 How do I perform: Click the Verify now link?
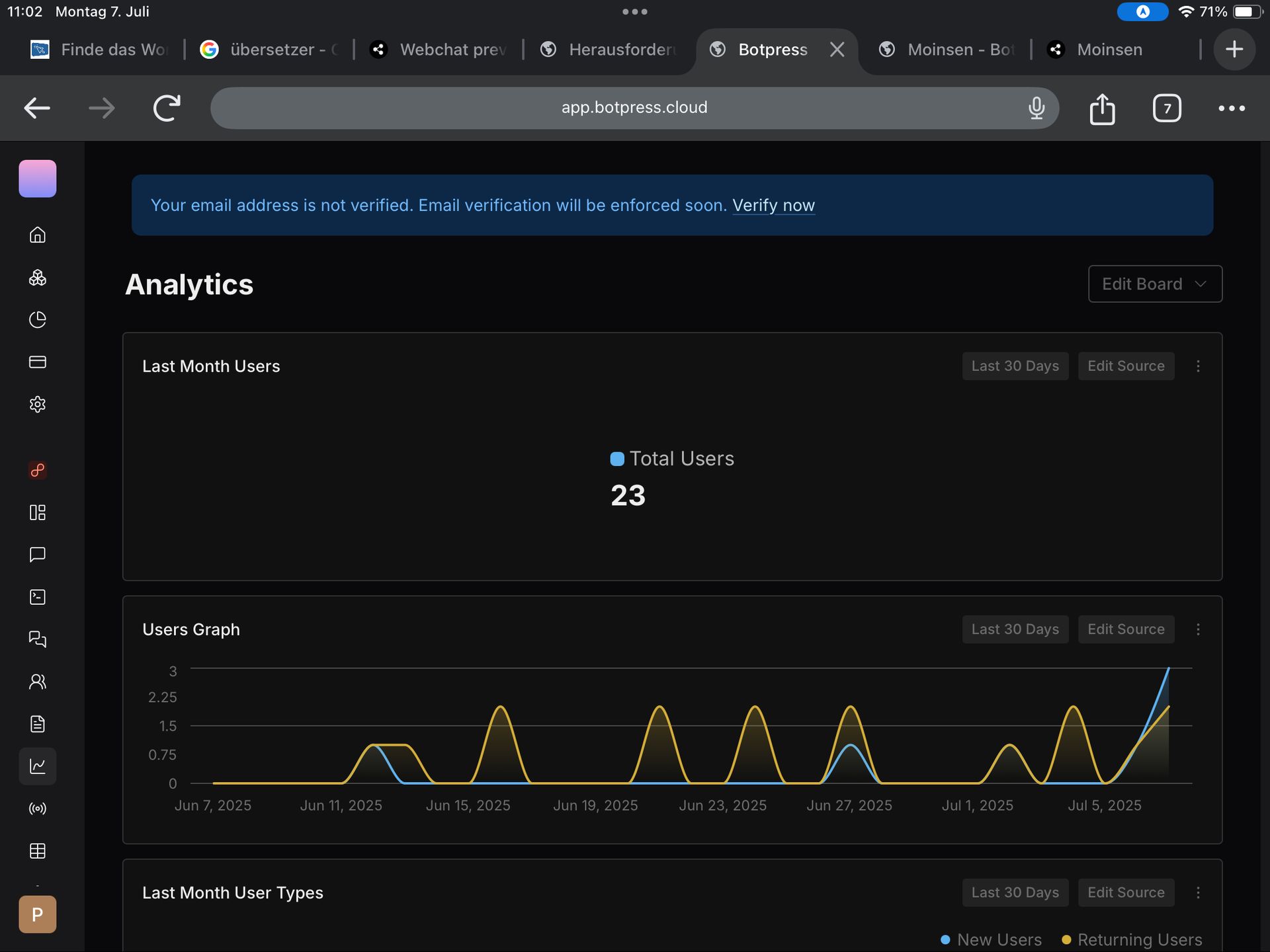pyautogui.click(x=773, y=206)
